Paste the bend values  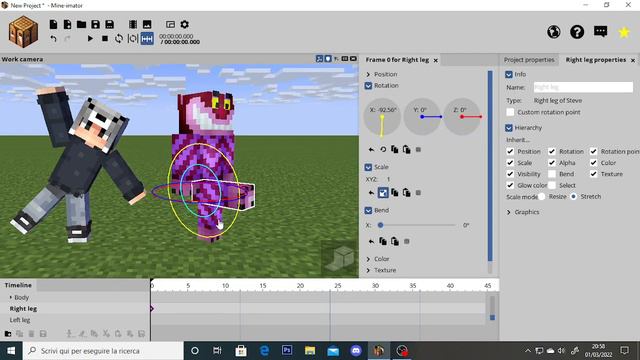pyautogui.click(x=395, y=241)
